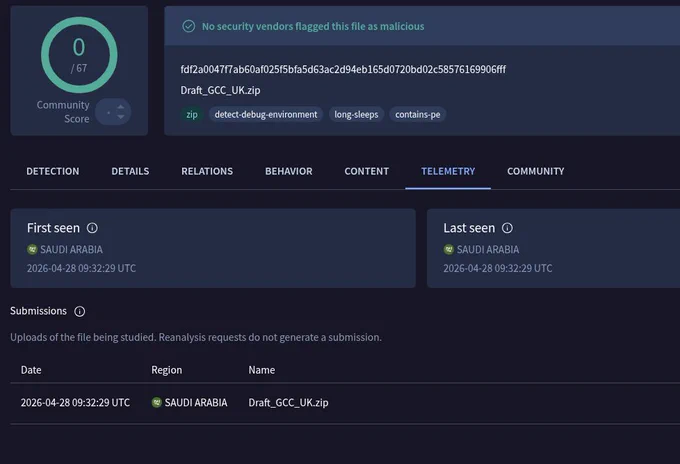Switch to the BEHAVIOR tab

click(x=289, y=171)
